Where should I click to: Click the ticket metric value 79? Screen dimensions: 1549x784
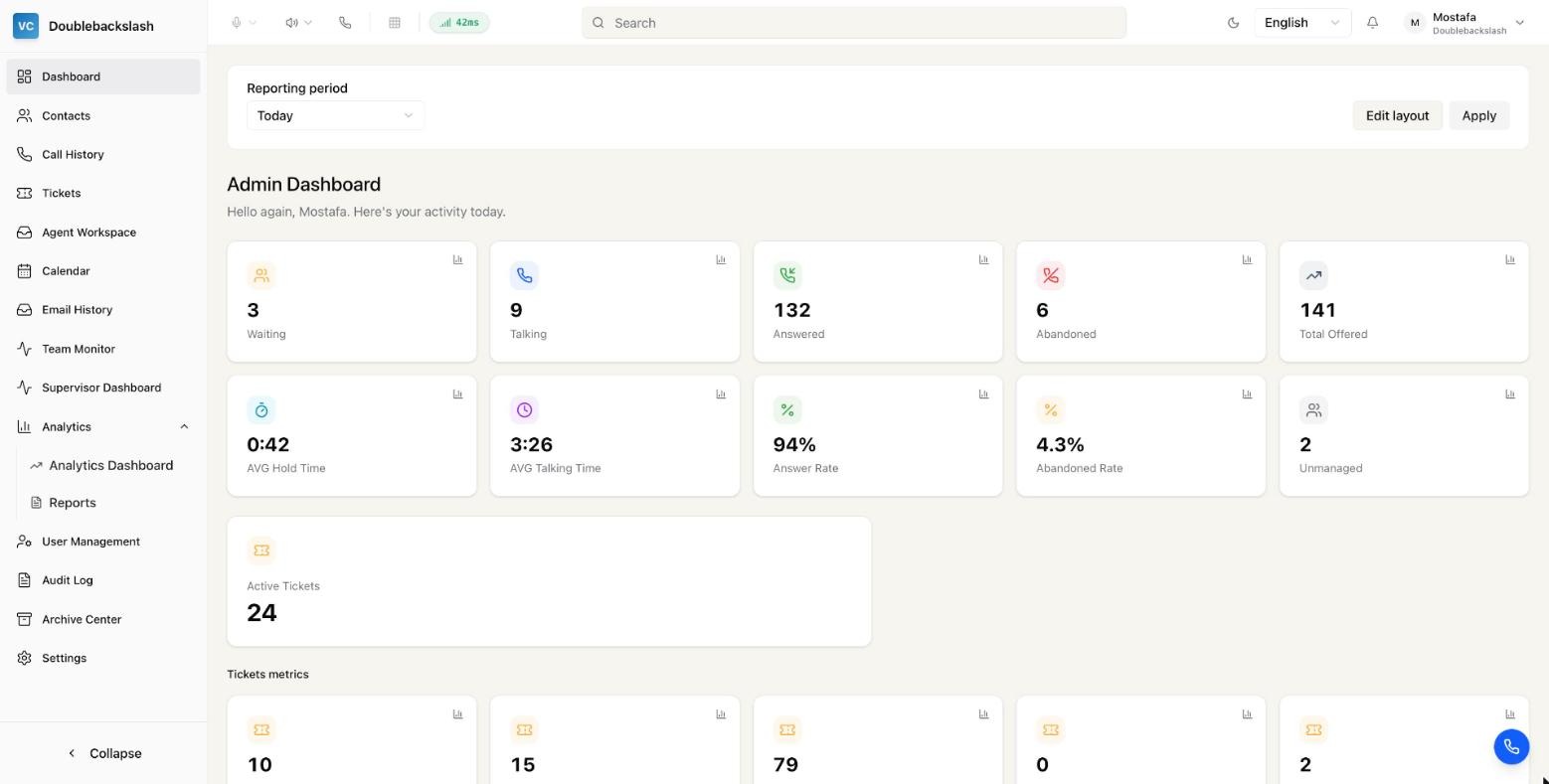point(785,764)
